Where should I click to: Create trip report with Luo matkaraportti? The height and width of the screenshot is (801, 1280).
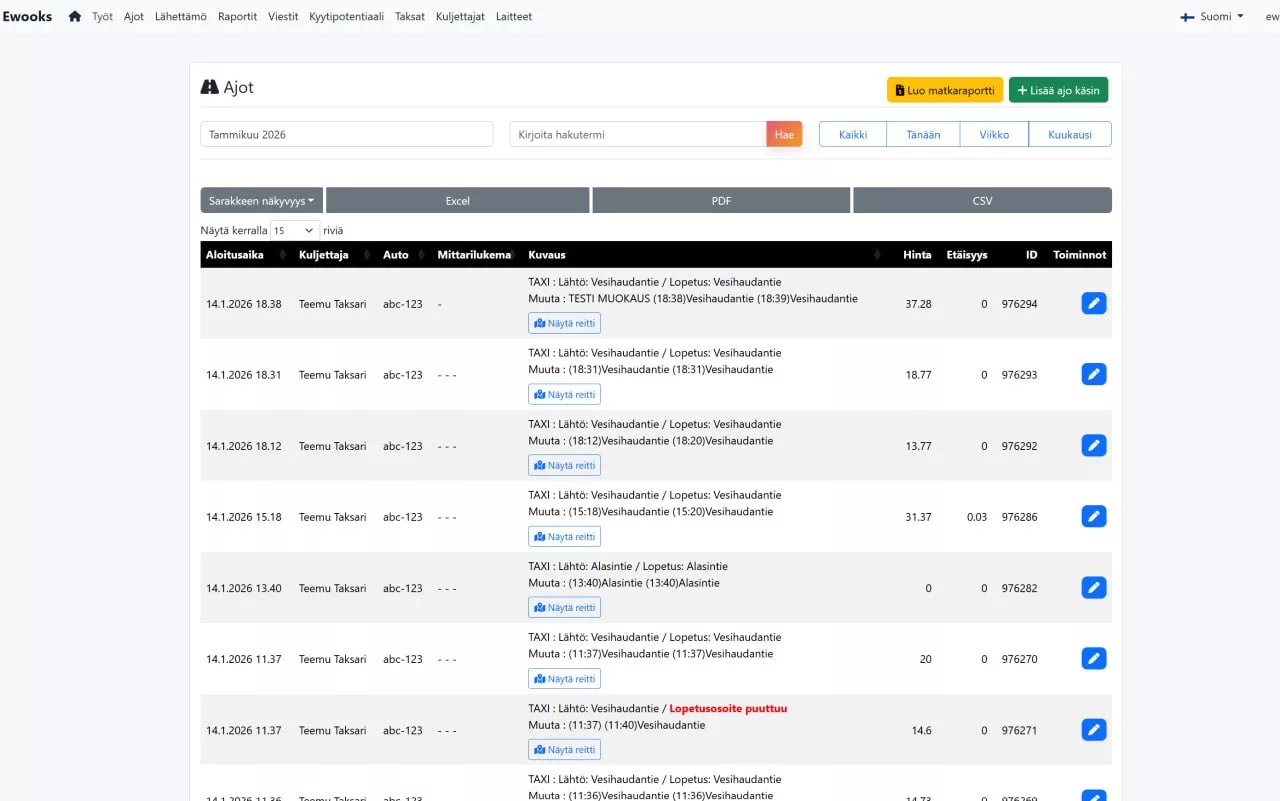pyautogui.click(x=945, y=90)
